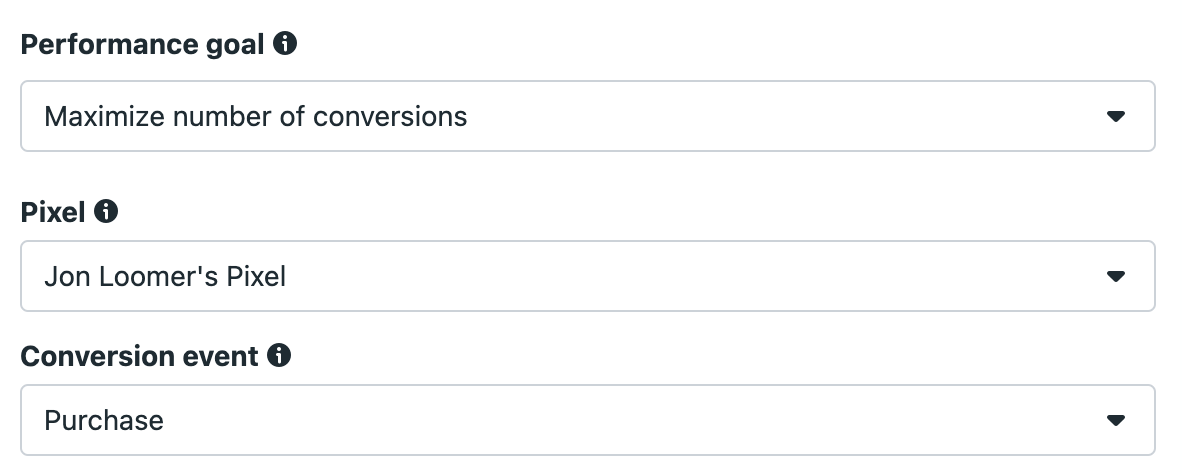This screenshot has height=476, width=1182.
Task: Click the 'Pixel' heading label
Action: (53, 212)
